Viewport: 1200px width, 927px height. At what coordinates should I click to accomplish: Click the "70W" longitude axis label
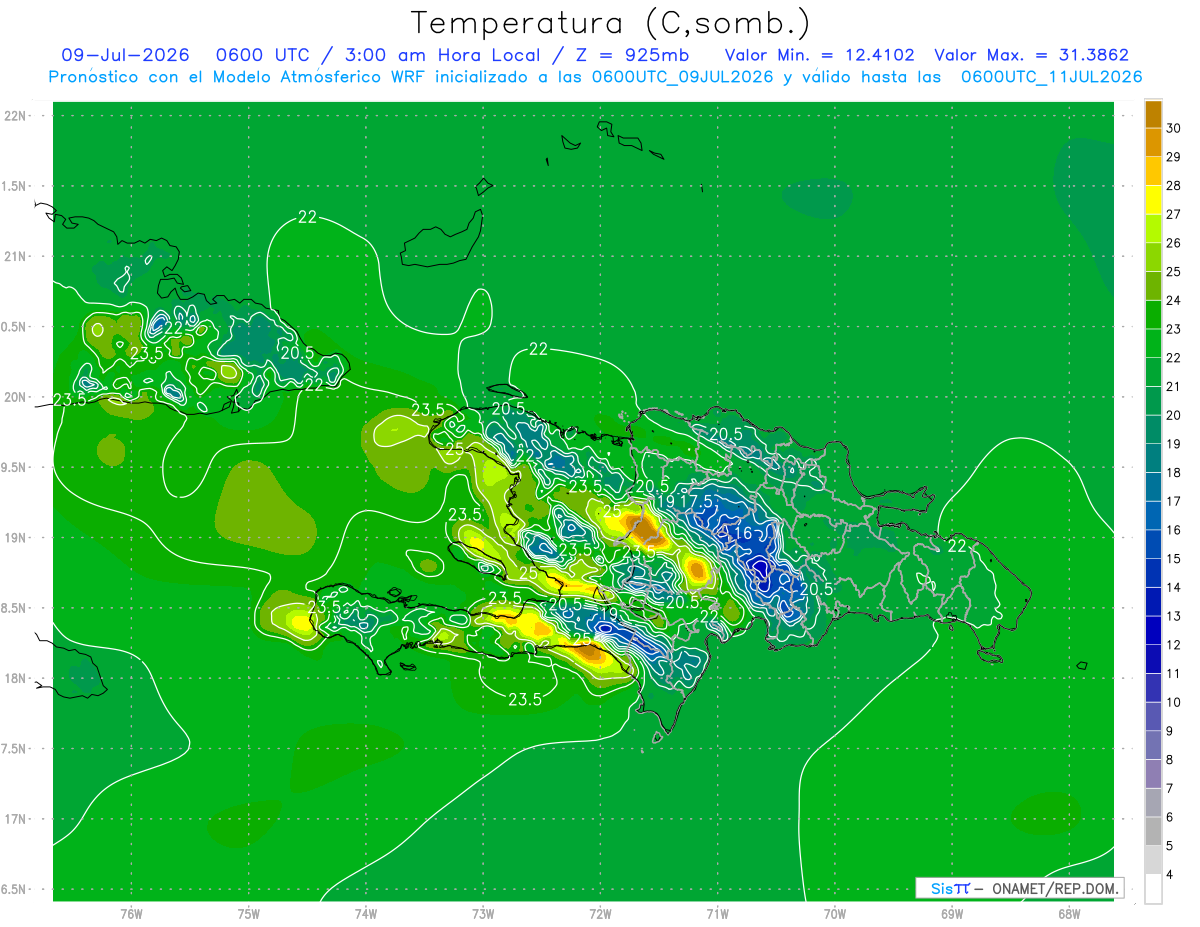point(835,914)
